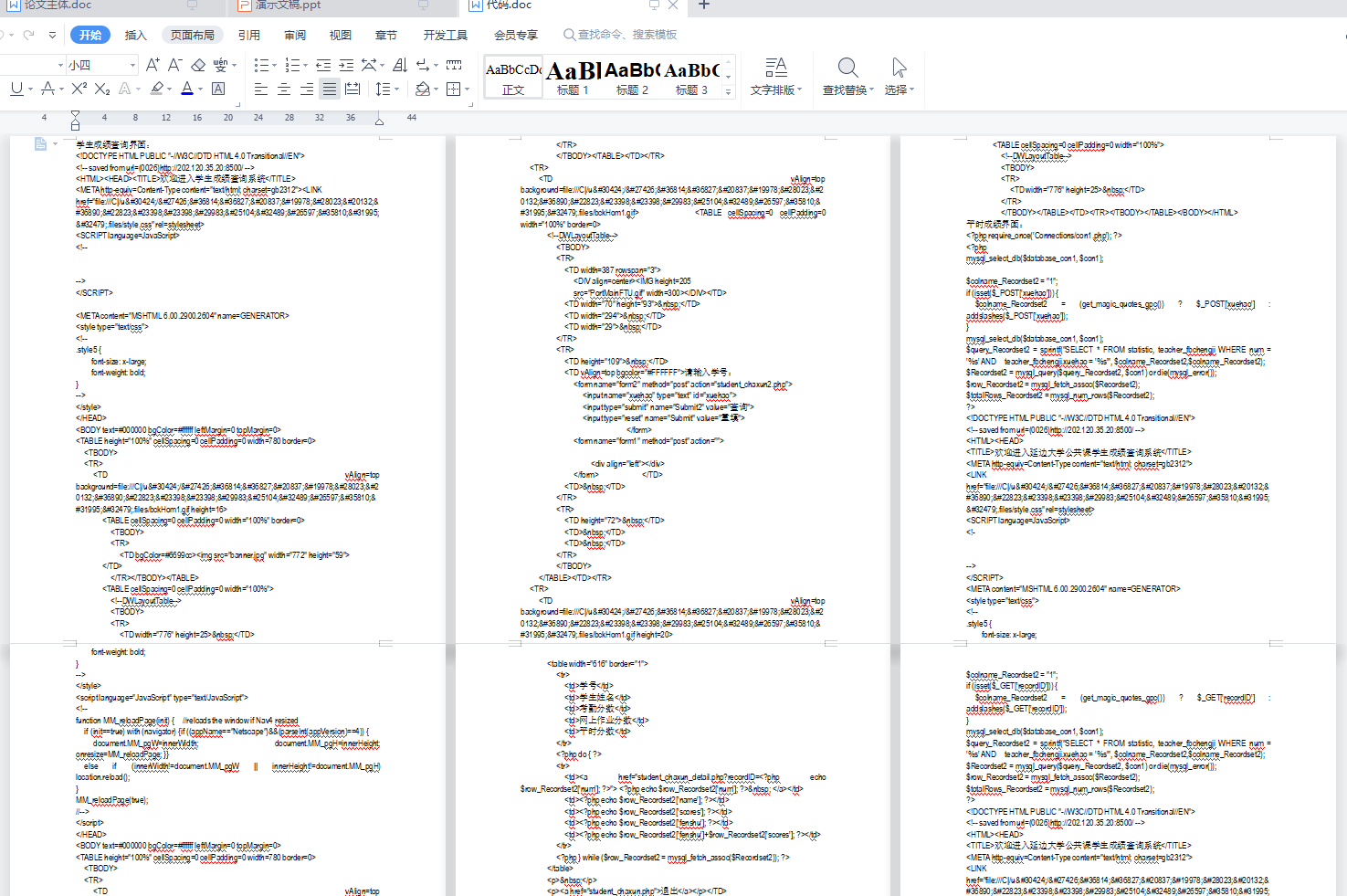Insert a numbered list

(291, 65)
